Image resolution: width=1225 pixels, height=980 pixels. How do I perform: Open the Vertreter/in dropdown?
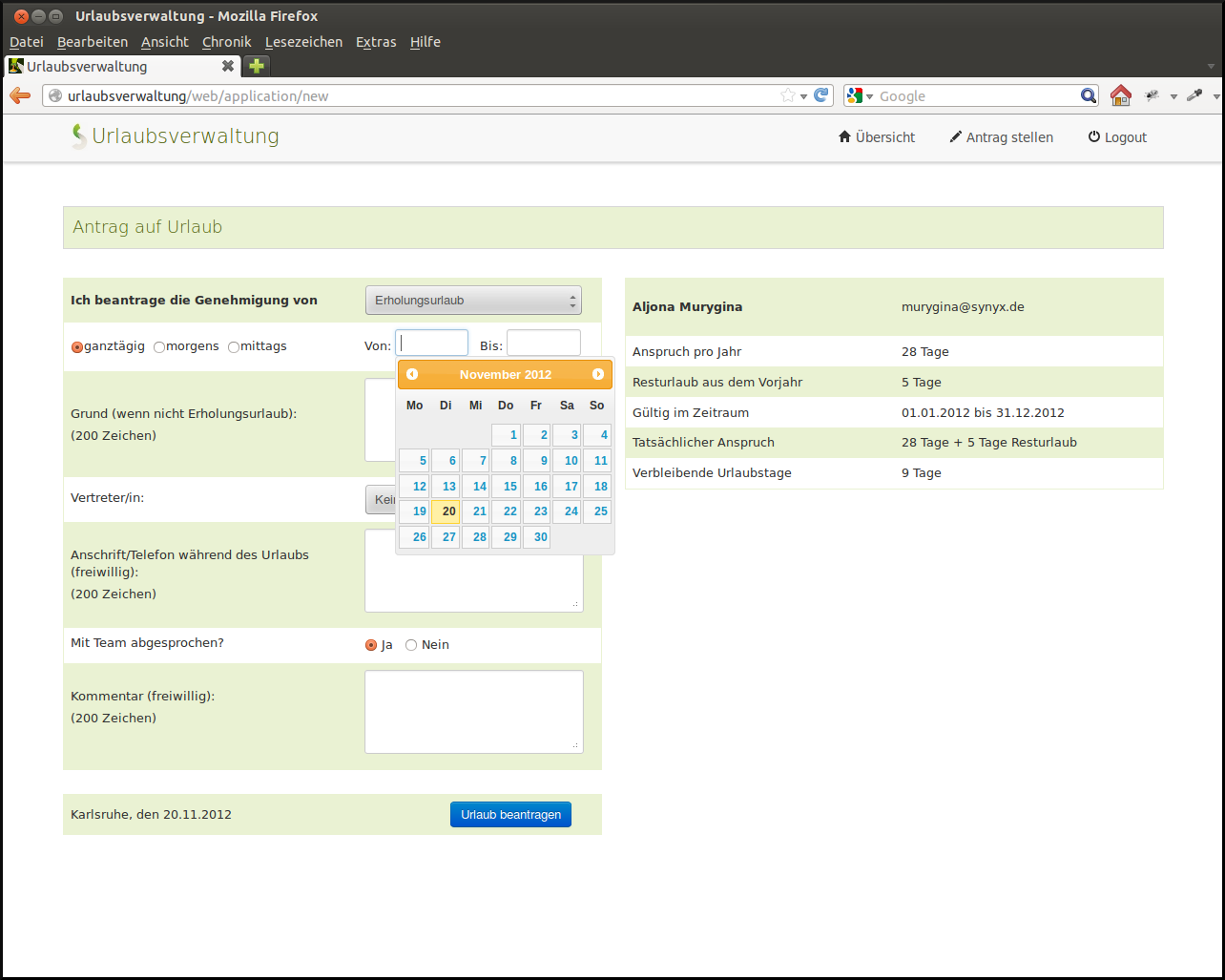(382, 499)
